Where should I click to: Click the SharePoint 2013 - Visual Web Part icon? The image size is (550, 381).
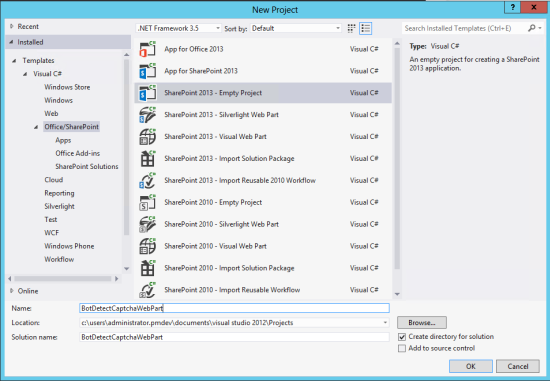pyautogui.click(x=147, y=136)
